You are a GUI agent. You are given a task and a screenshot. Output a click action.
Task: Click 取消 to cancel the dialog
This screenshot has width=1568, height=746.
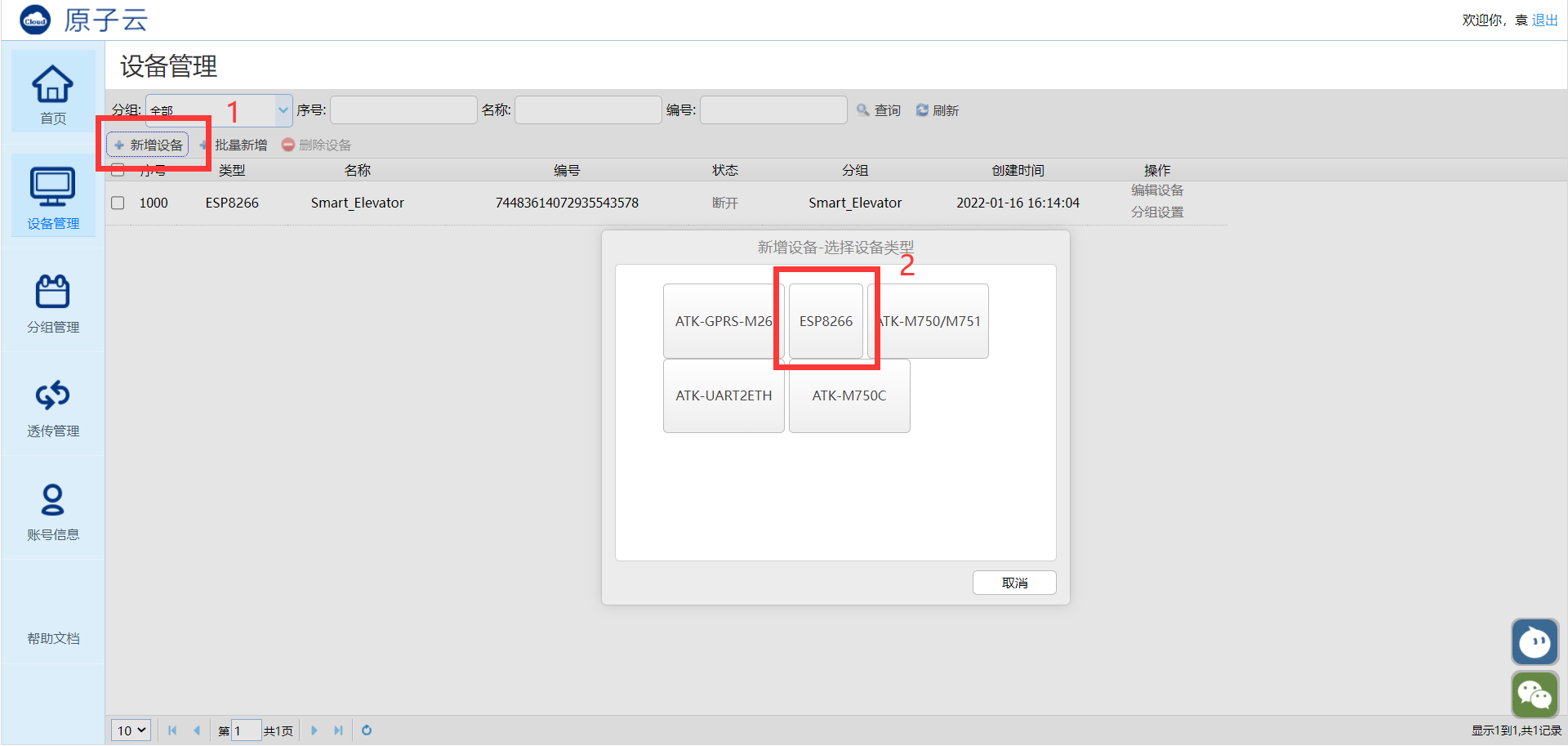click(1014, 583)
